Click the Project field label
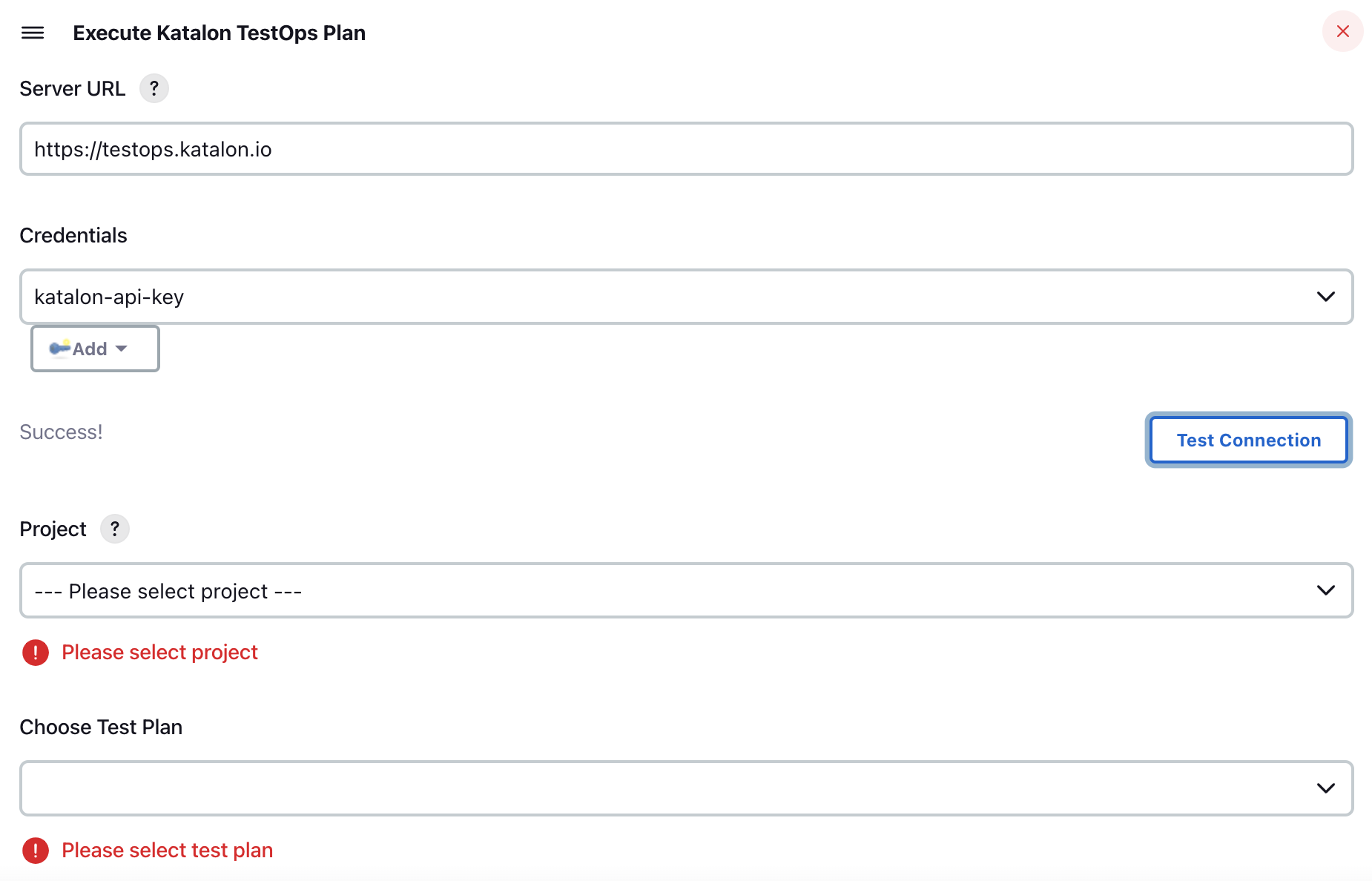This screenshot has height=881, width=1372. click(x=53, y=529)
